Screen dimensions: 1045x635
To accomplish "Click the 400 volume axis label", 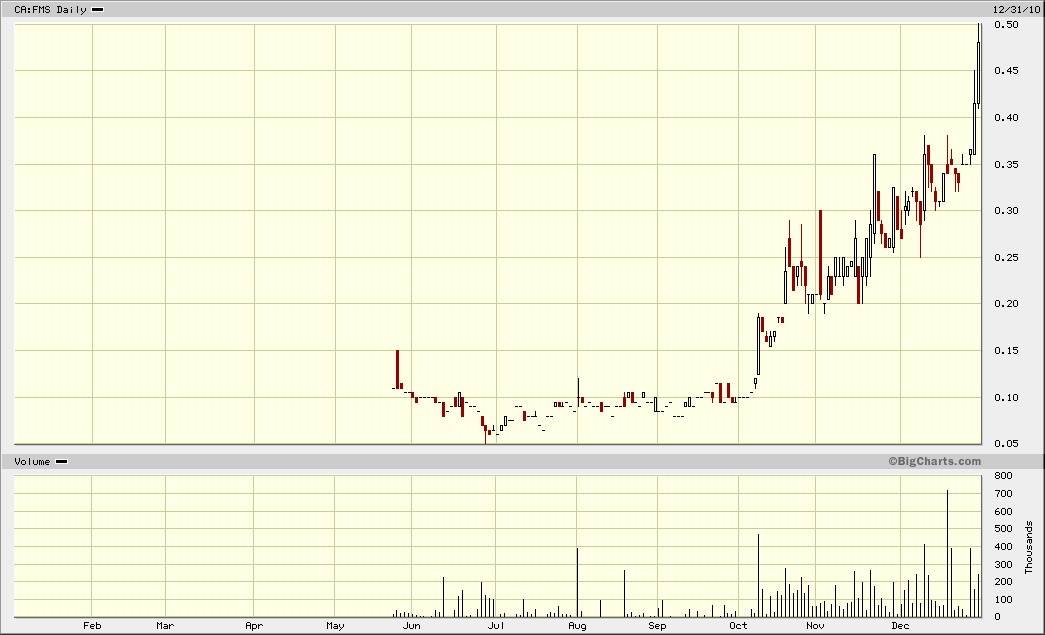I will tap(1003, 546).
